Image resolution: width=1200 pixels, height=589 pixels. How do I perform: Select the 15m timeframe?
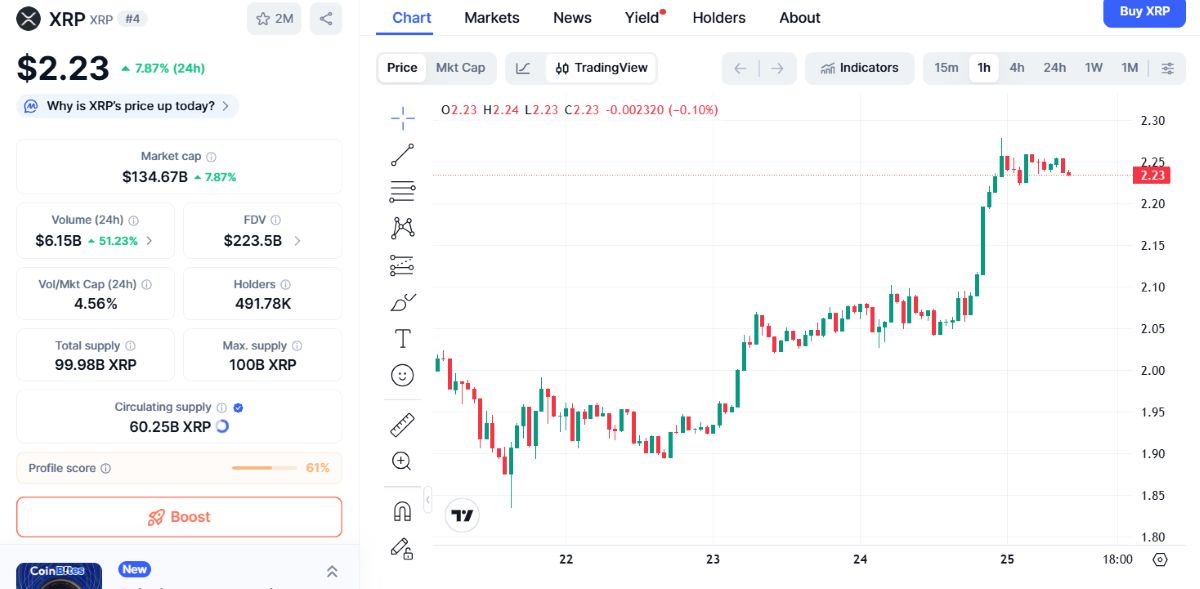point(946,68)
